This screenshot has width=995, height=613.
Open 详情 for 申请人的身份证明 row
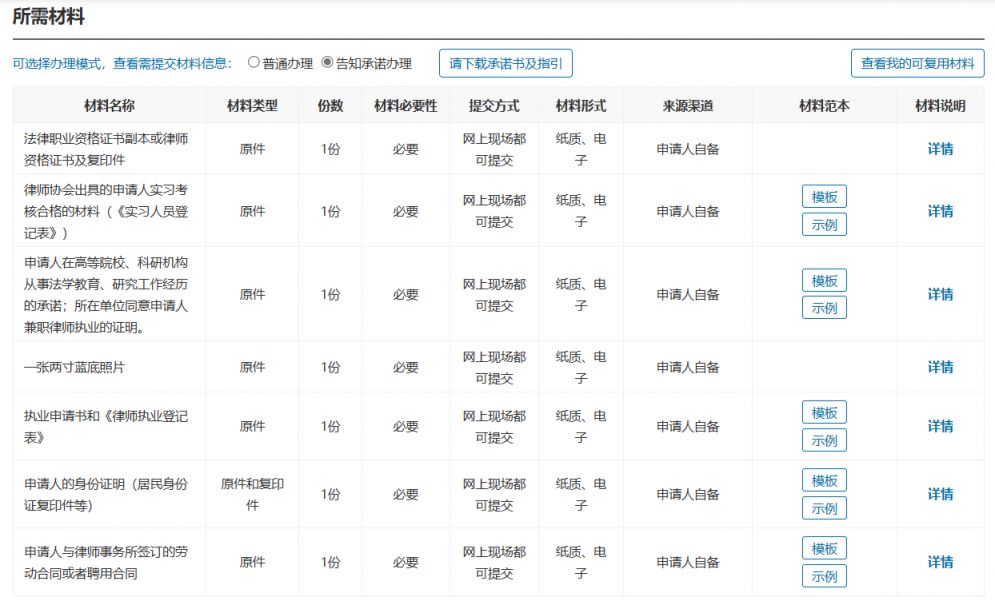[941, 494]
